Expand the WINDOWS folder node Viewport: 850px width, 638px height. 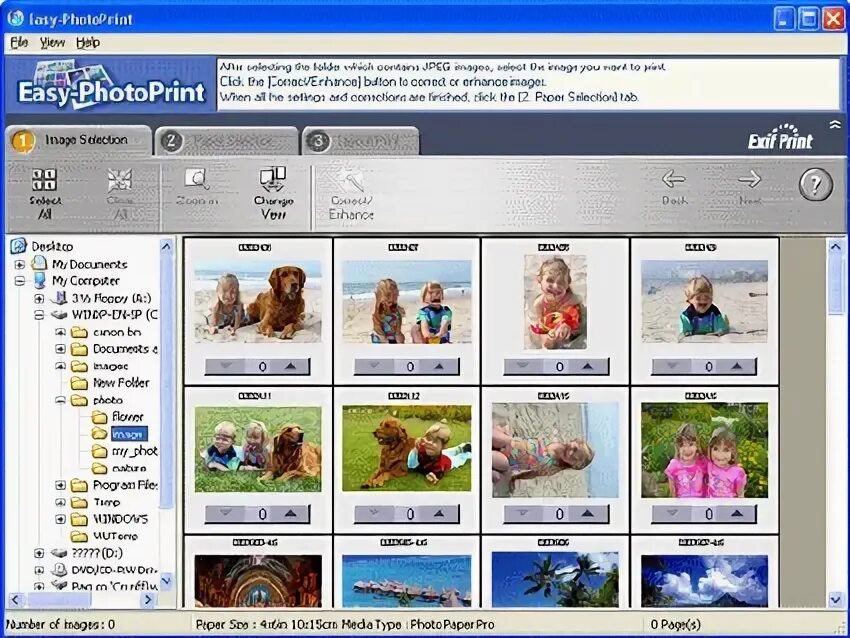point(61,519)
